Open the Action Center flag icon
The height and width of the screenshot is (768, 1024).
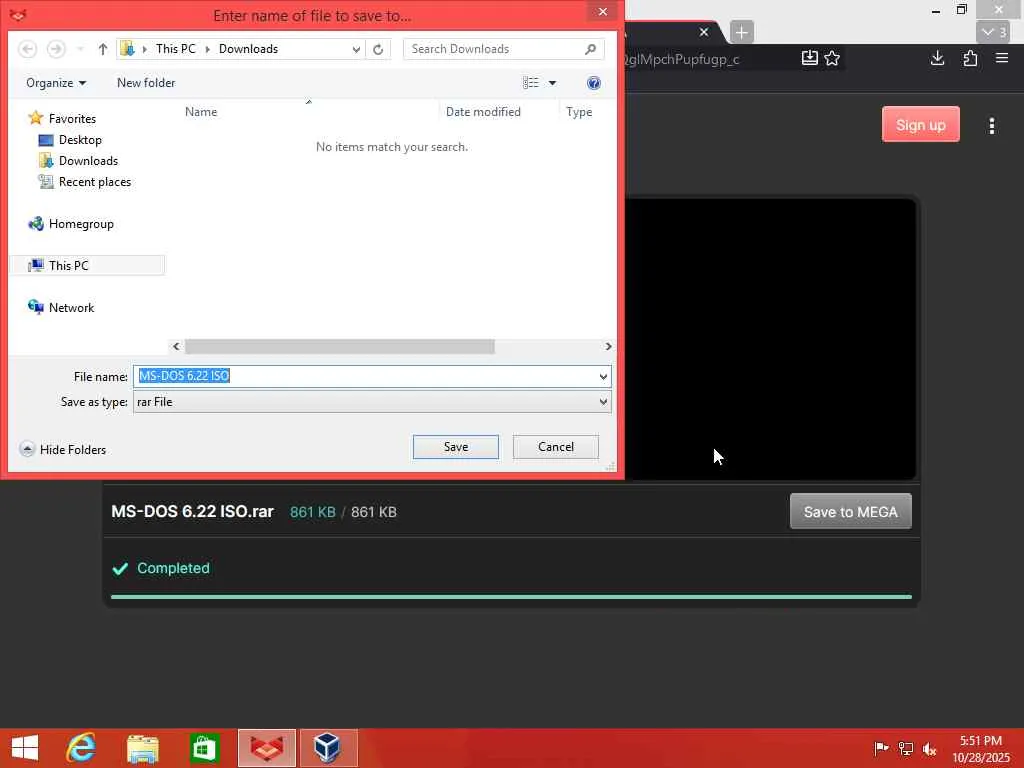pyautogui.click(x=881, y=748)
